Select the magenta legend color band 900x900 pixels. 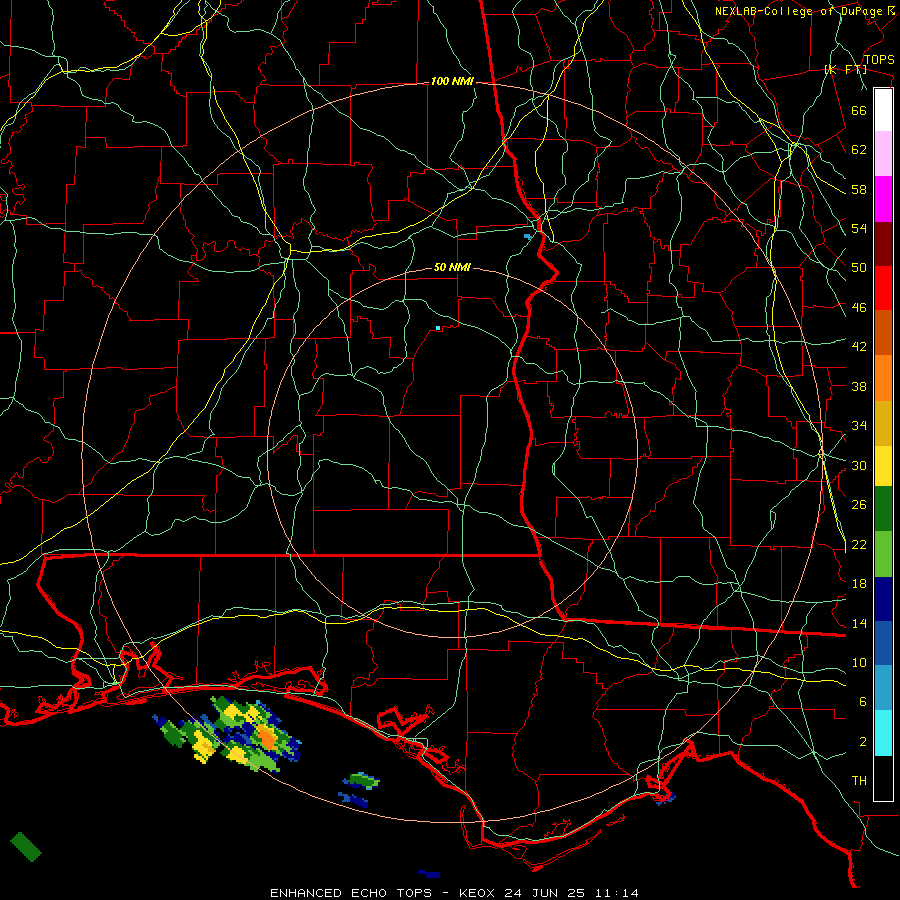pos(883,199)
